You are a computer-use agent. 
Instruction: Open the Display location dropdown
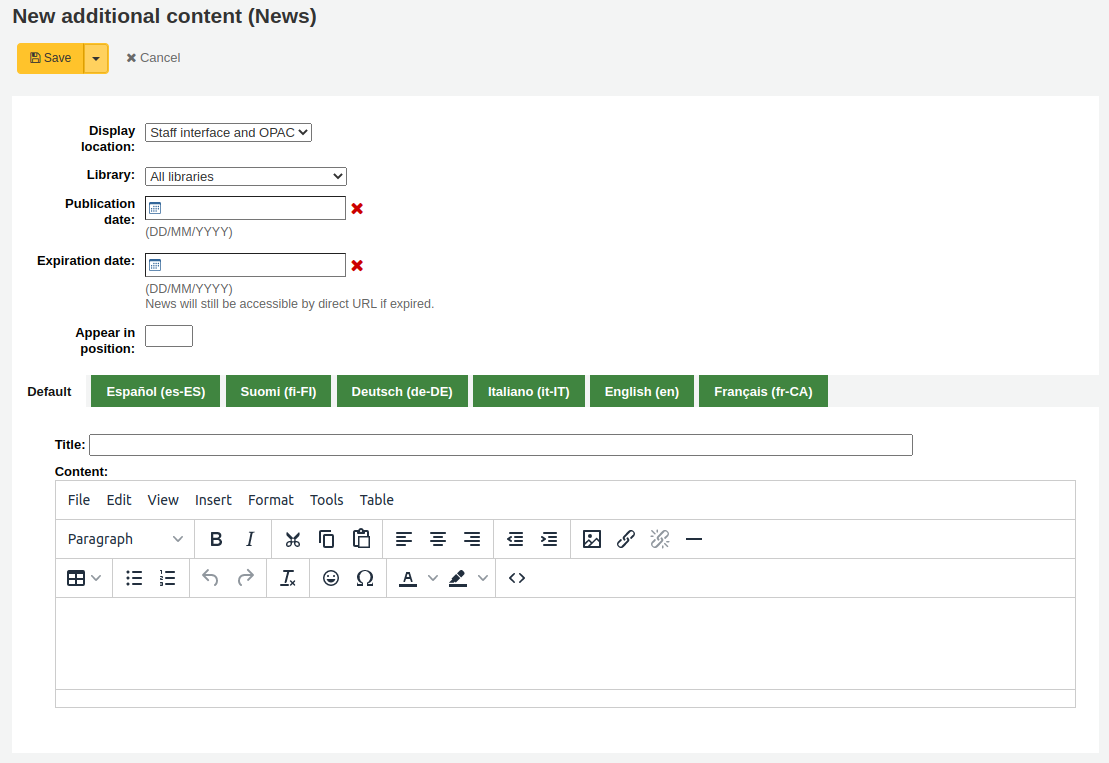point(228,132)
